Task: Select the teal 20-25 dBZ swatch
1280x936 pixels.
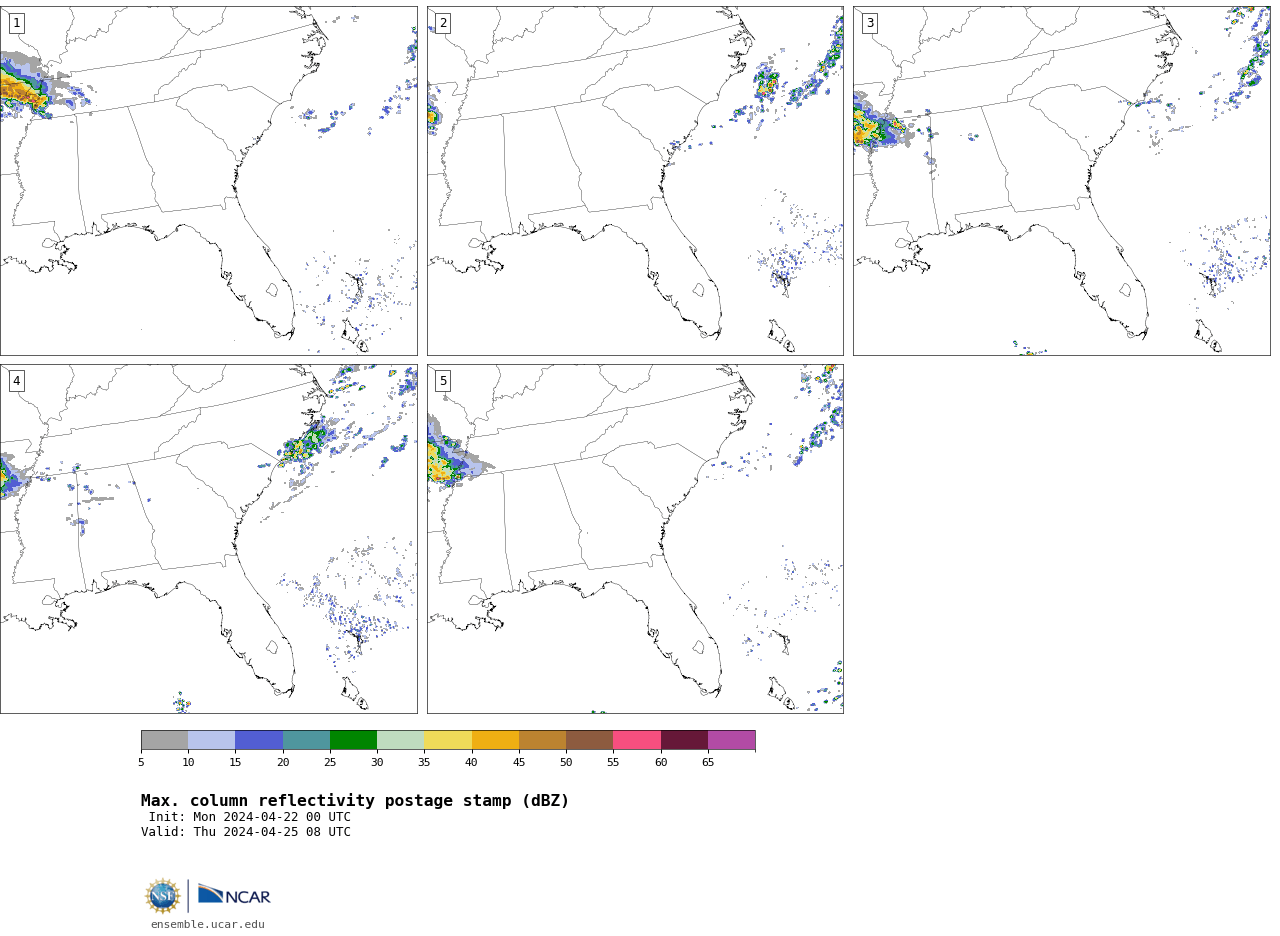Action: [306, 740]
